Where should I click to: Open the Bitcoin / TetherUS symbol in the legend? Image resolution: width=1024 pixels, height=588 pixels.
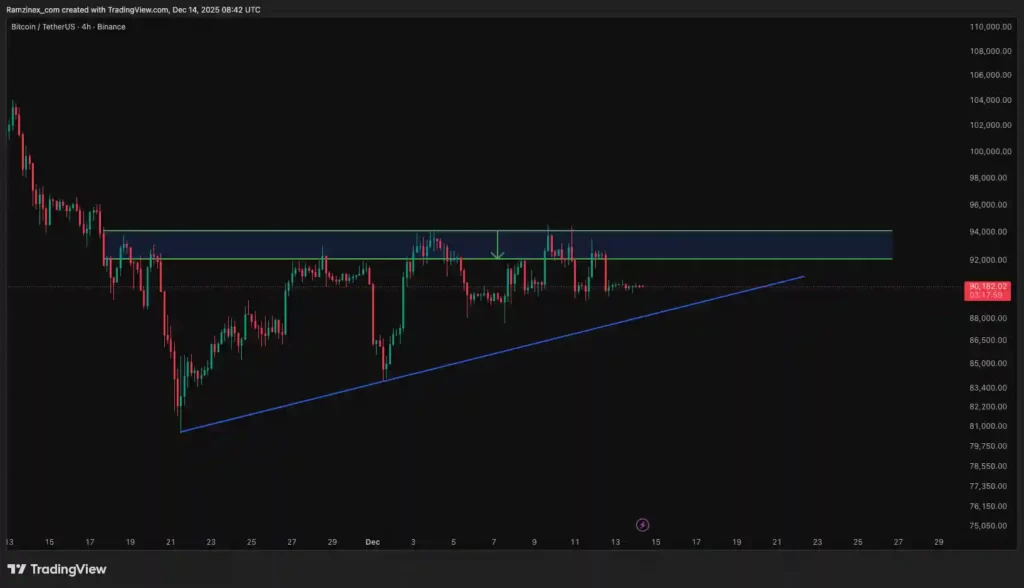click(45, 27)
